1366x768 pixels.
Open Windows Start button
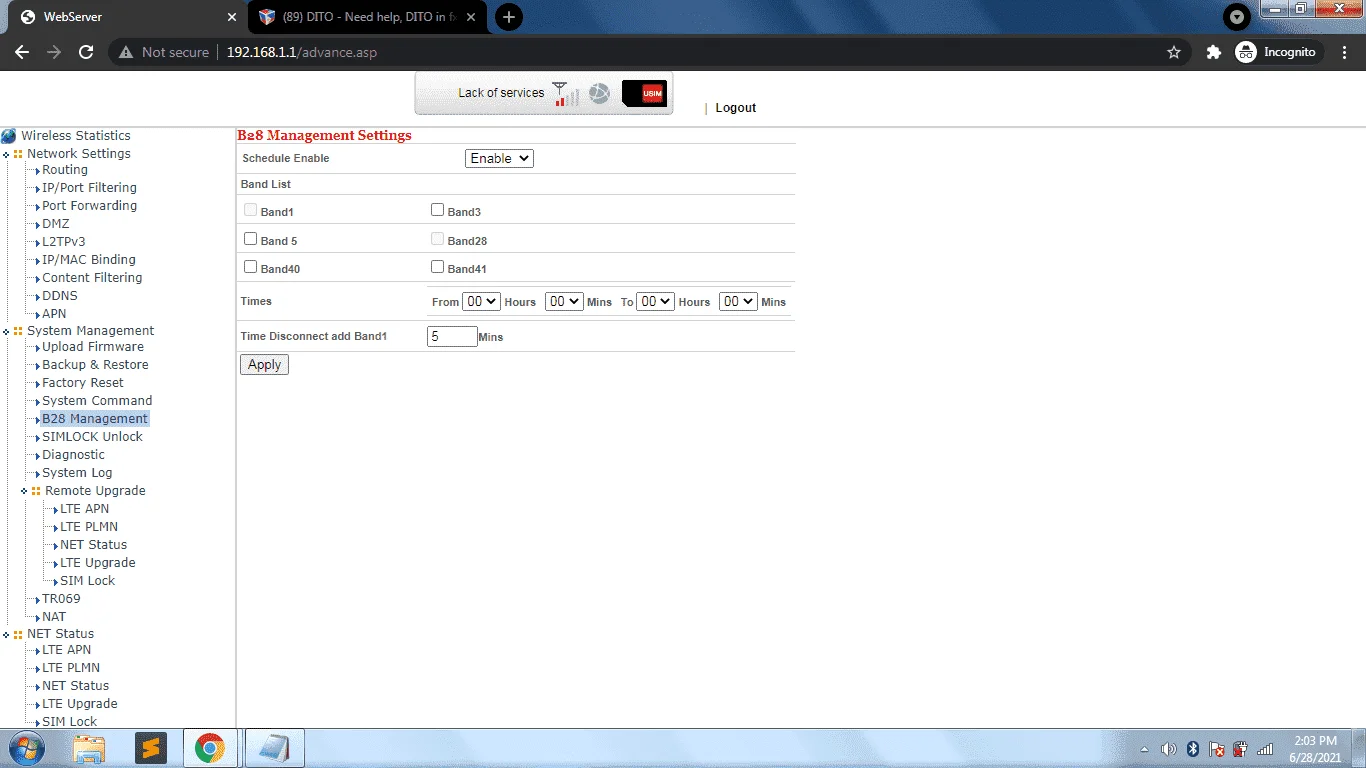25,748
